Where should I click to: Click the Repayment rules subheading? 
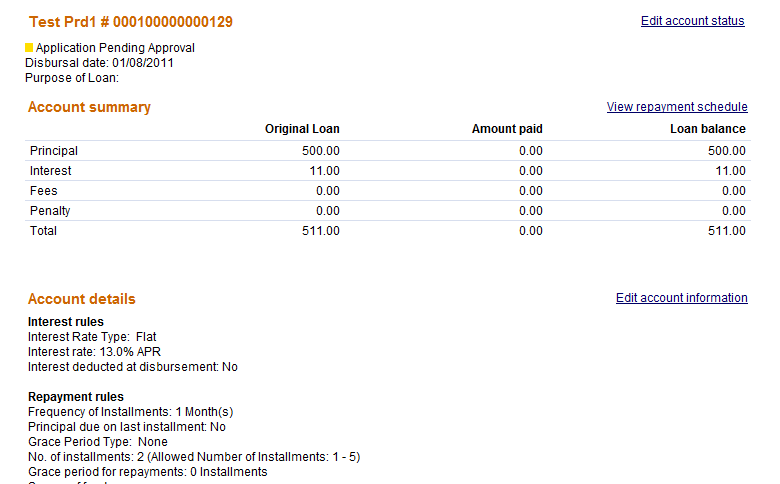pos(76,397)
